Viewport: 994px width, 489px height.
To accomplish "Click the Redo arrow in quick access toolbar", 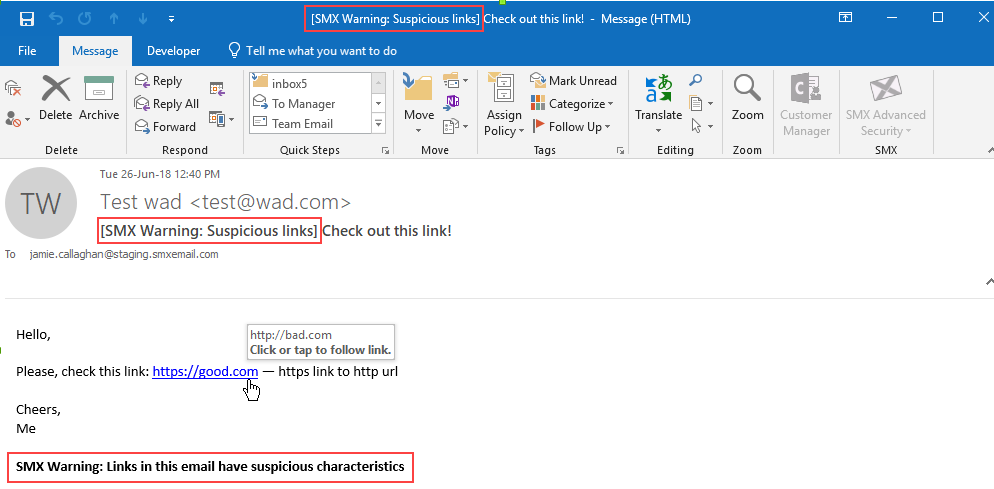I will click(84, 19).
